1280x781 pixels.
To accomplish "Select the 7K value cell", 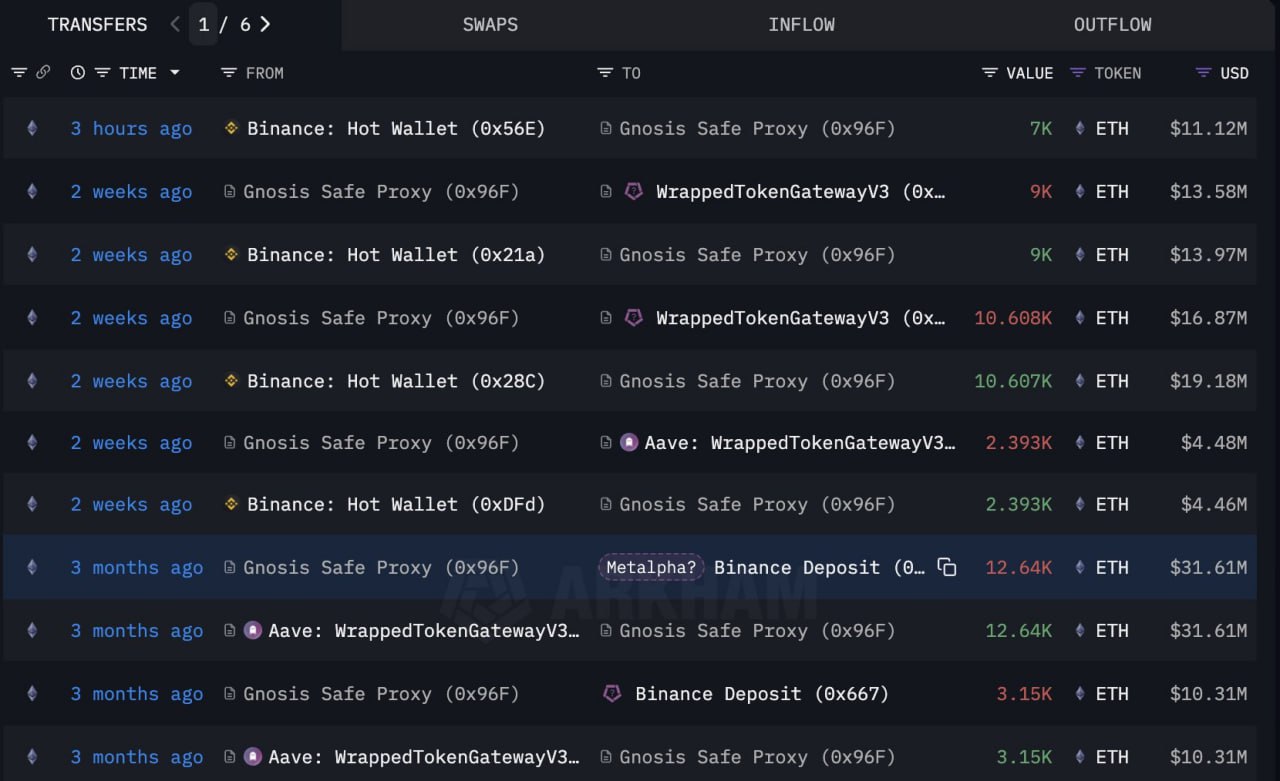I will point(1039,128).
